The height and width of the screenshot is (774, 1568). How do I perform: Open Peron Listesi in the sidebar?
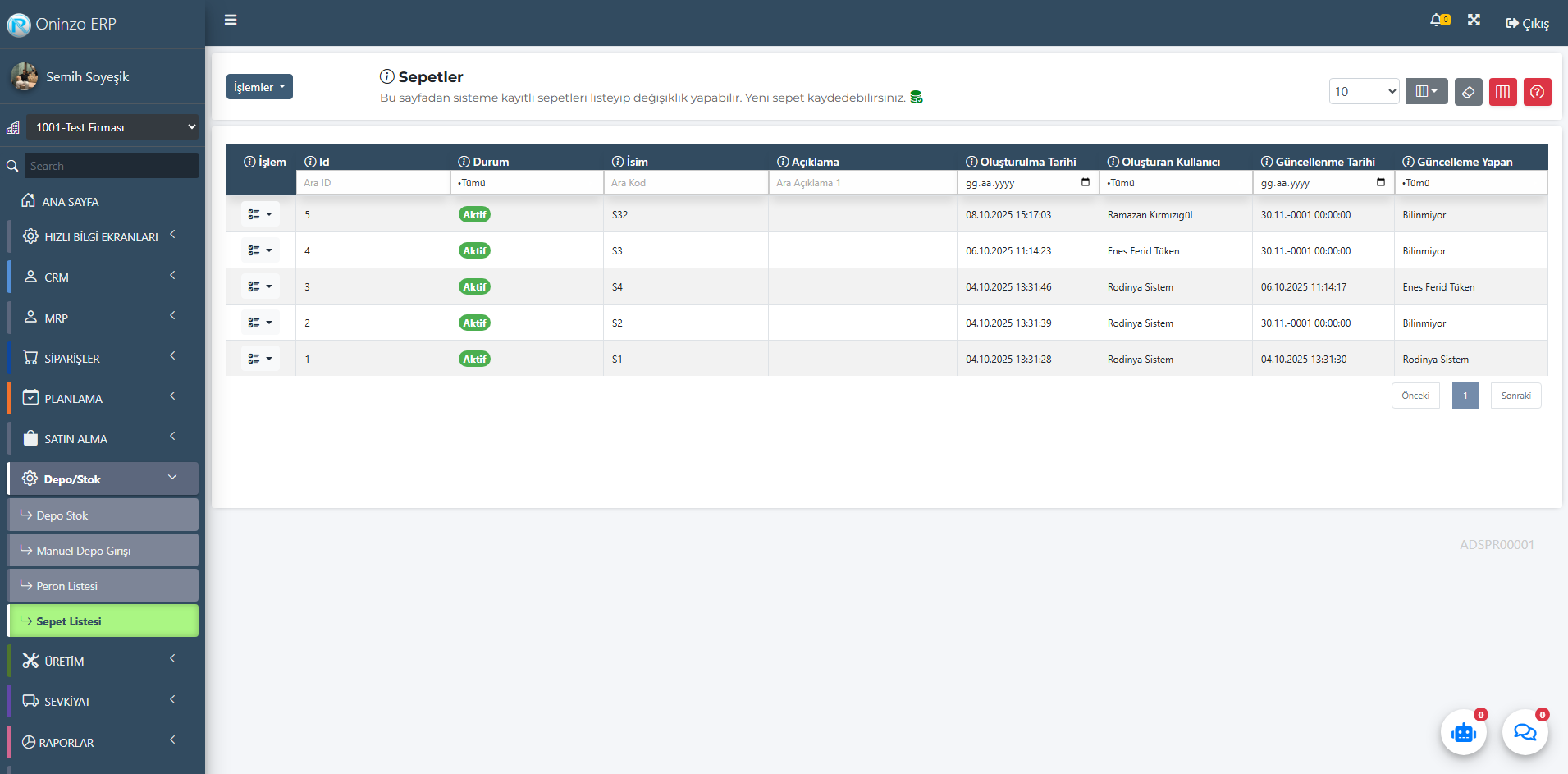pyautogui.click(x=103, y=586)
